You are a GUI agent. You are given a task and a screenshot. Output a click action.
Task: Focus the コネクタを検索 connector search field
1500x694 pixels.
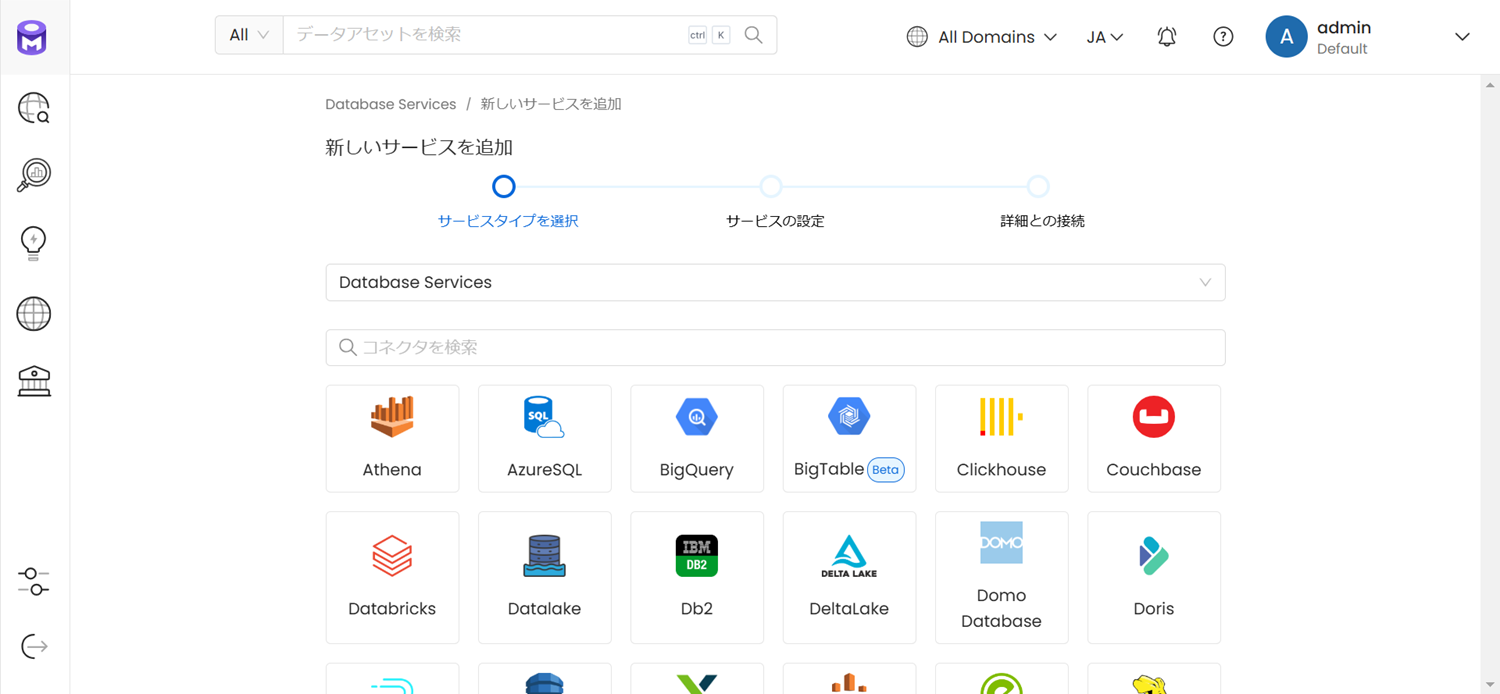pos(775,348)
